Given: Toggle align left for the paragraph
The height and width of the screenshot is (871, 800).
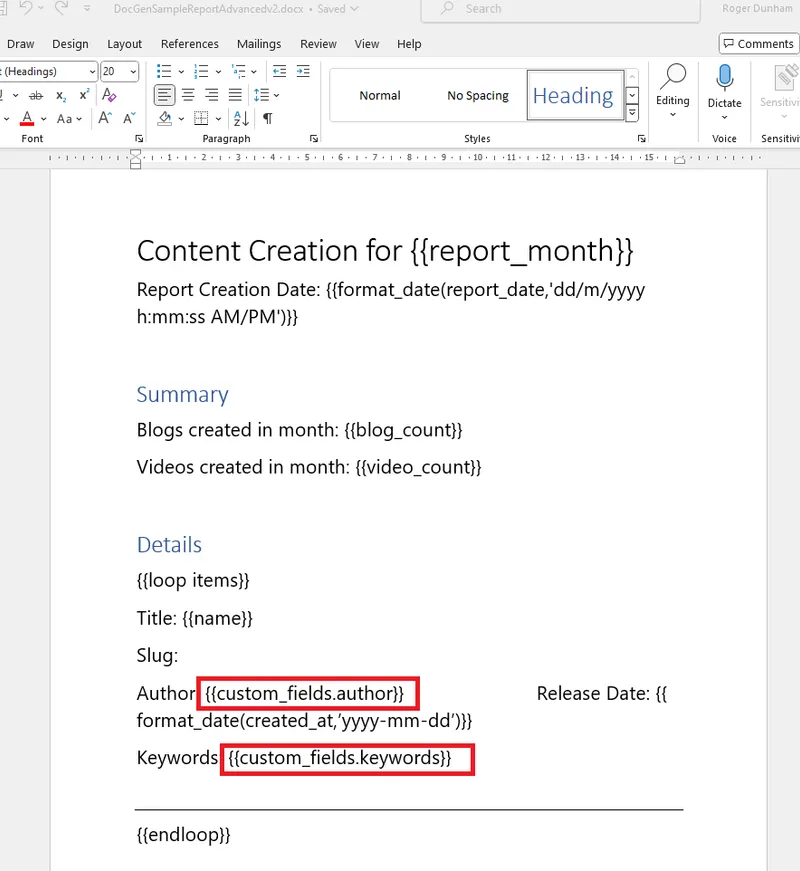Looking at the screenshot, I should 164,95.
